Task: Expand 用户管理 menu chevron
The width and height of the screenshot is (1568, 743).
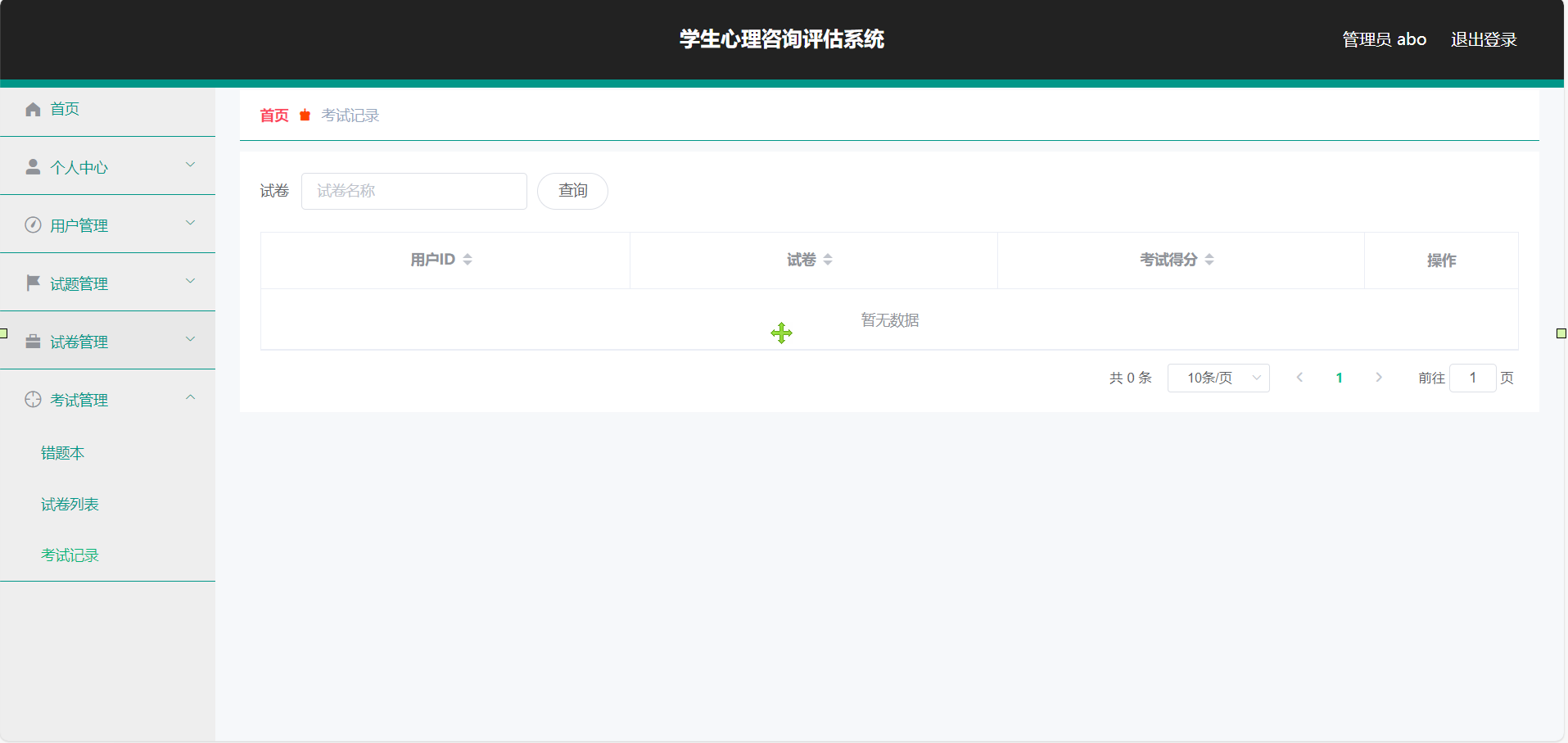Action: [190, 223]
